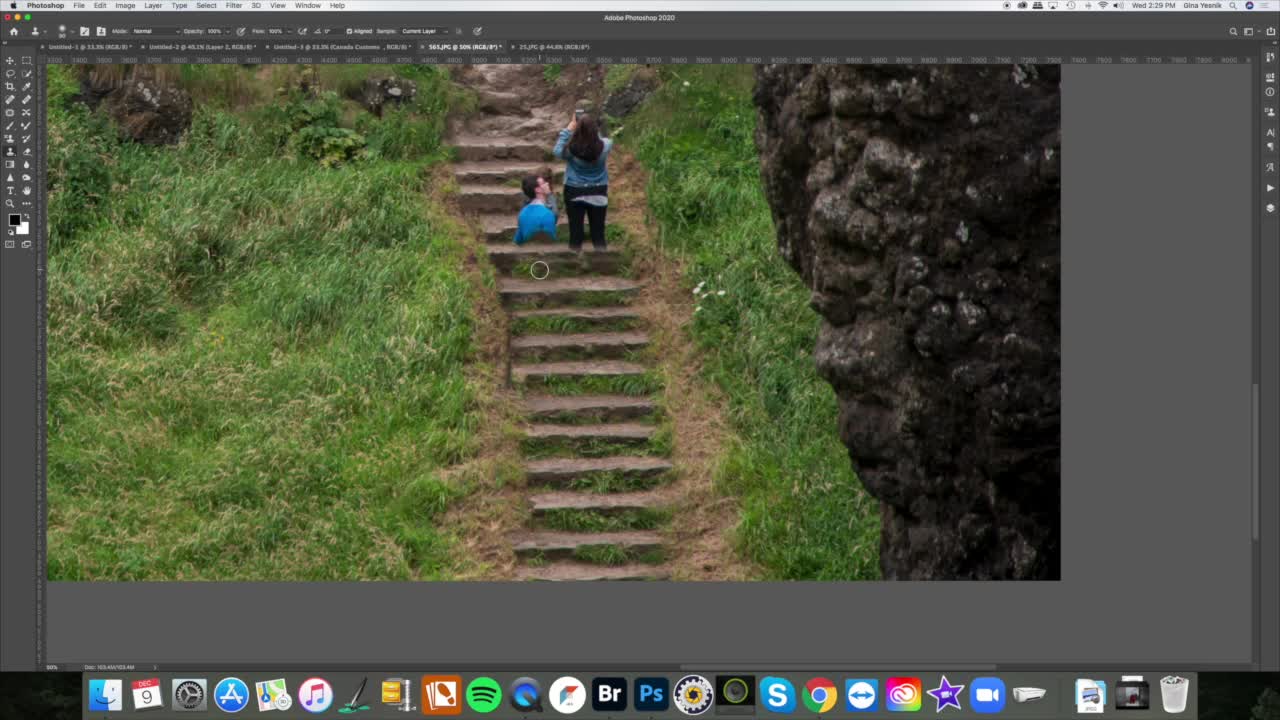Expand the tool preset picker arrow
Screen dimensions: 1280x720
point(45,31)
